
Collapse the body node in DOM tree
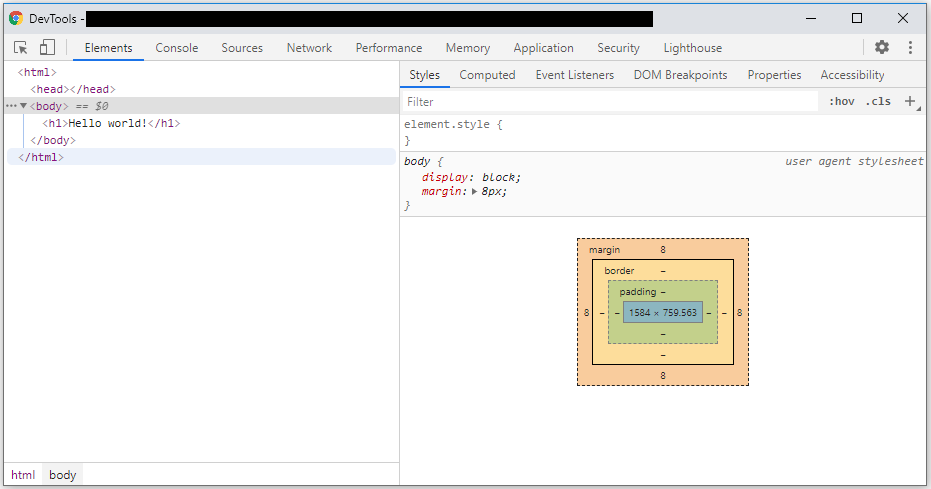click(x=23, y=106)
